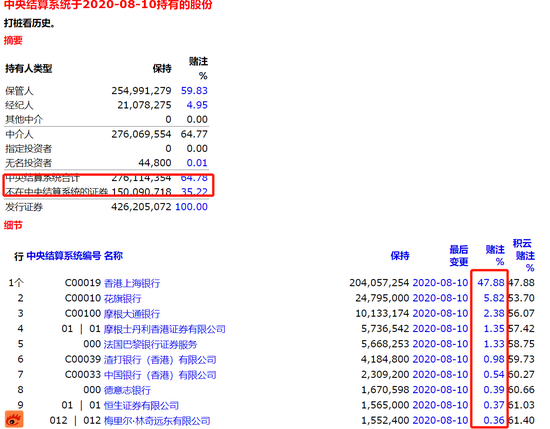Click 0.98 stake percentage link
This screenshot has width=550, height=429.
click(494, 359)
